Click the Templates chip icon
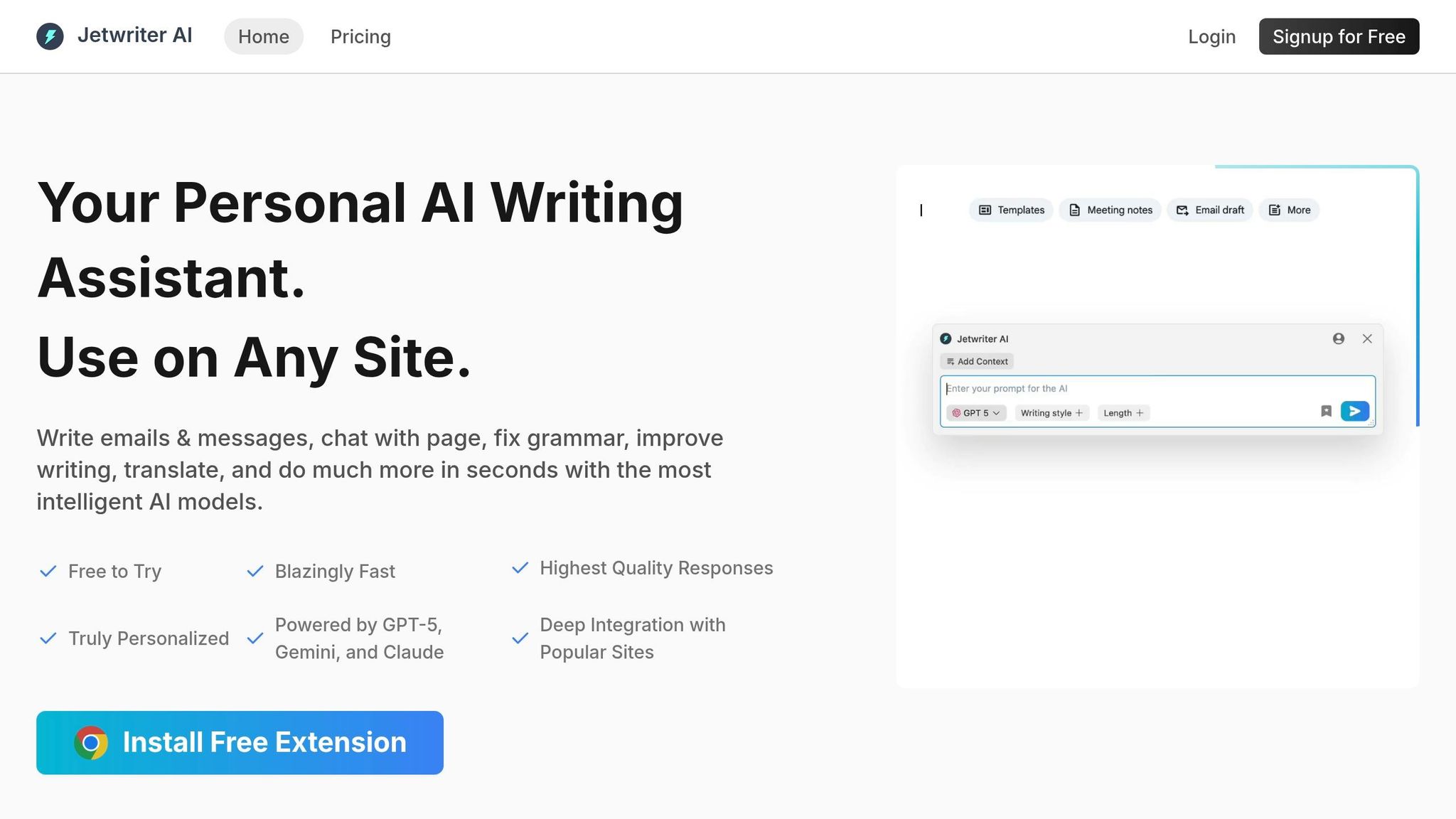This screenshot has width=1456, height=819. (985, 210)
